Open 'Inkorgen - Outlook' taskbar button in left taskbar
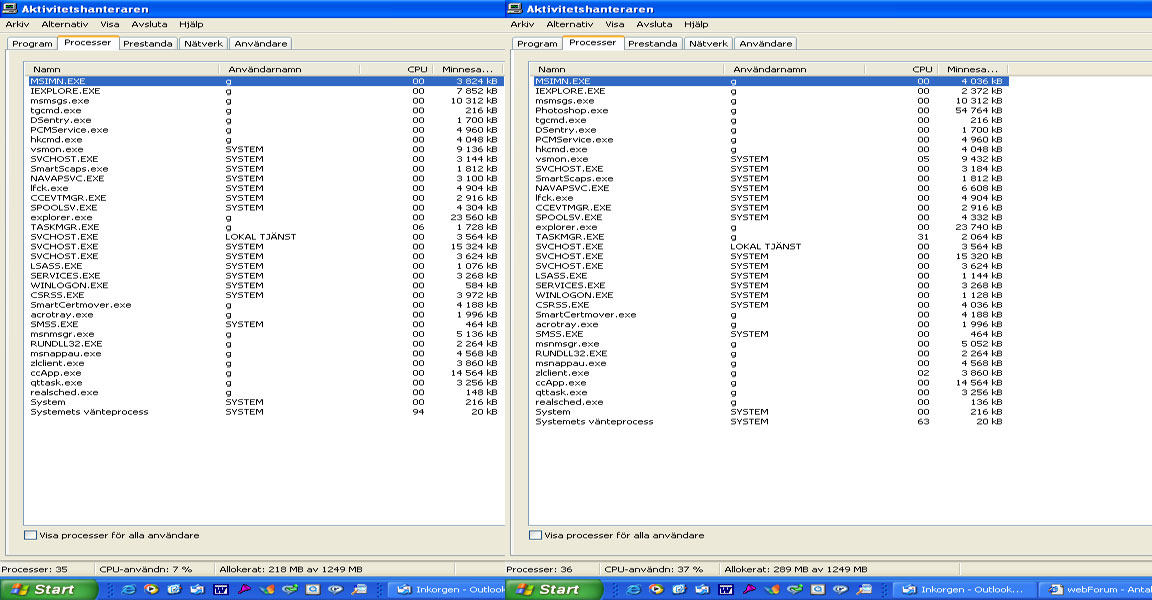Viewport: 1152px width, 600px height. [x=447, y=589]
